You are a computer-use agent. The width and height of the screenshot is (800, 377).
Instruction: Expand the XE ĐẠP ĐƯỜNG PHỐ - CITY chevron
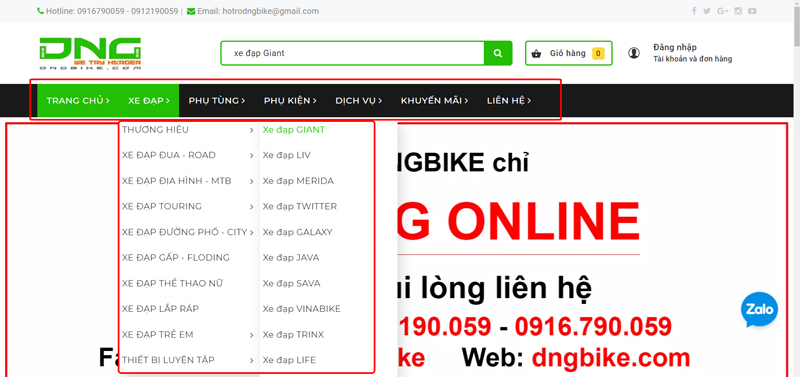[252, 233]
